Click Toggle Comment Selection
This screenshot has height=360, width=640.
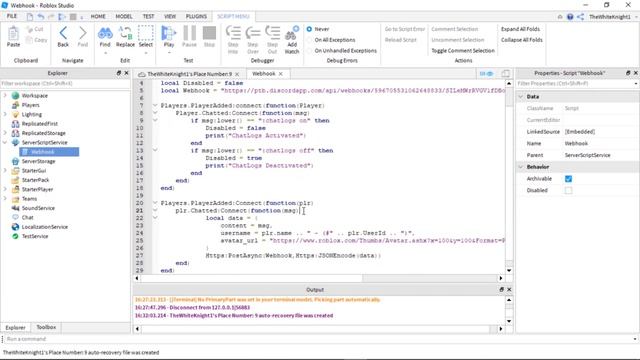click(x=463, y=51)
